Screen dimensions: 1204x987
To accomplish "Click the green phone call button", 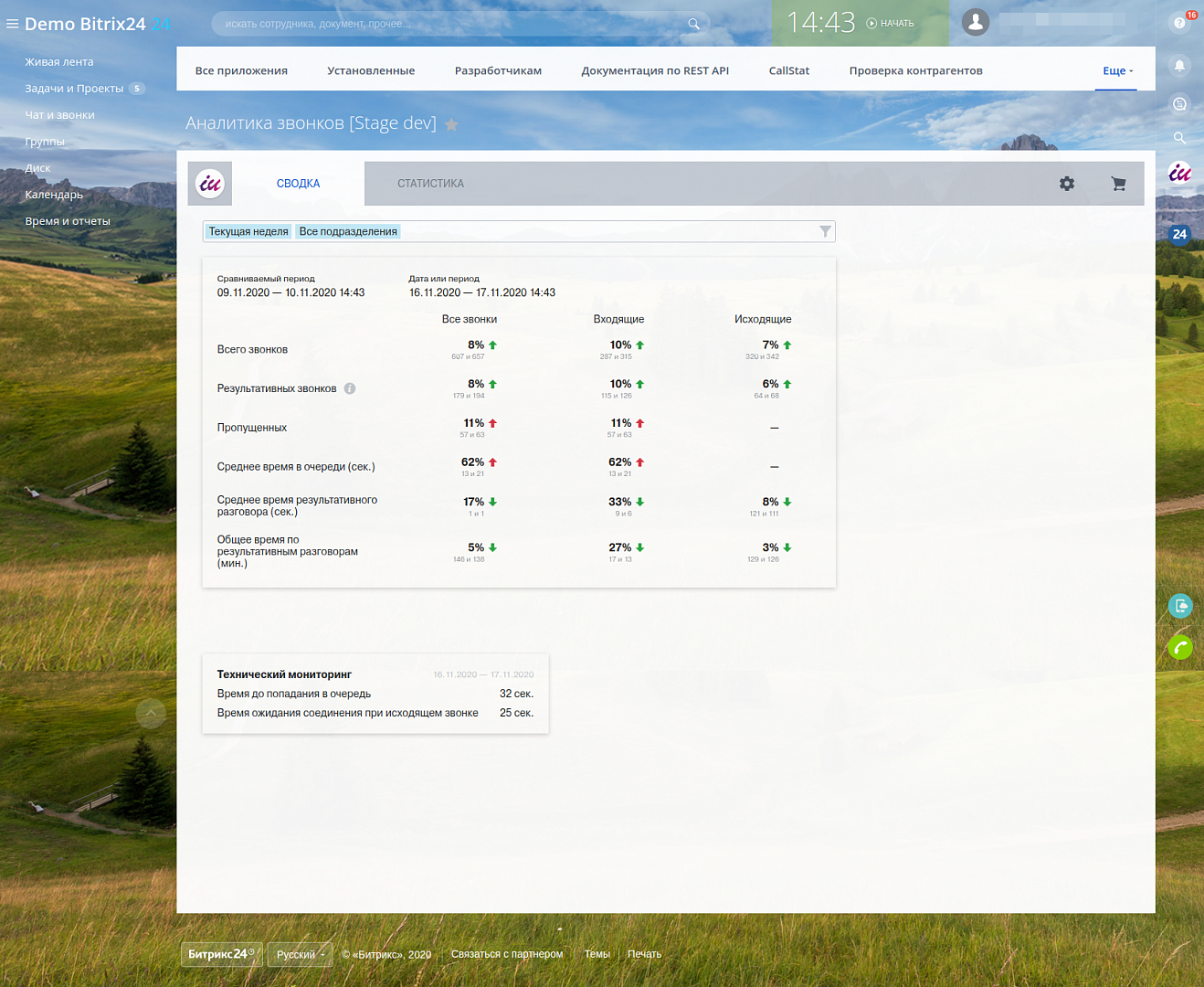I will (x=1179, y=648).
